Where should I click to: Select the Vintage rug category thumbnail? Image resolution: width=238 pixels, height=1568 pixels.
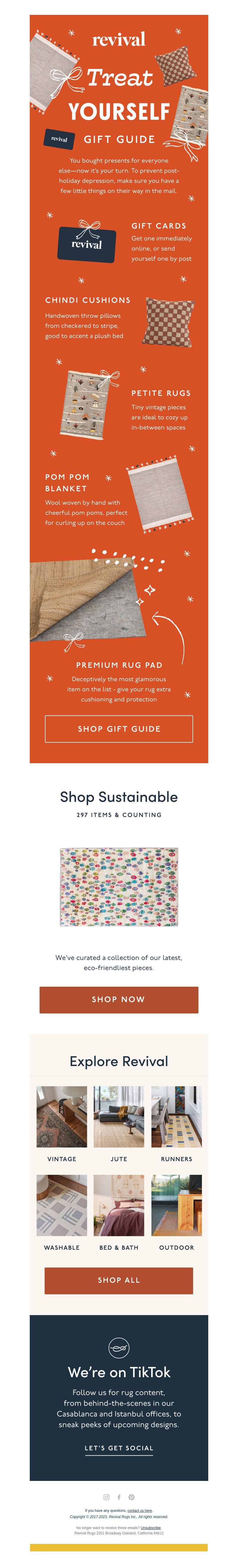tap(62, 1116)
